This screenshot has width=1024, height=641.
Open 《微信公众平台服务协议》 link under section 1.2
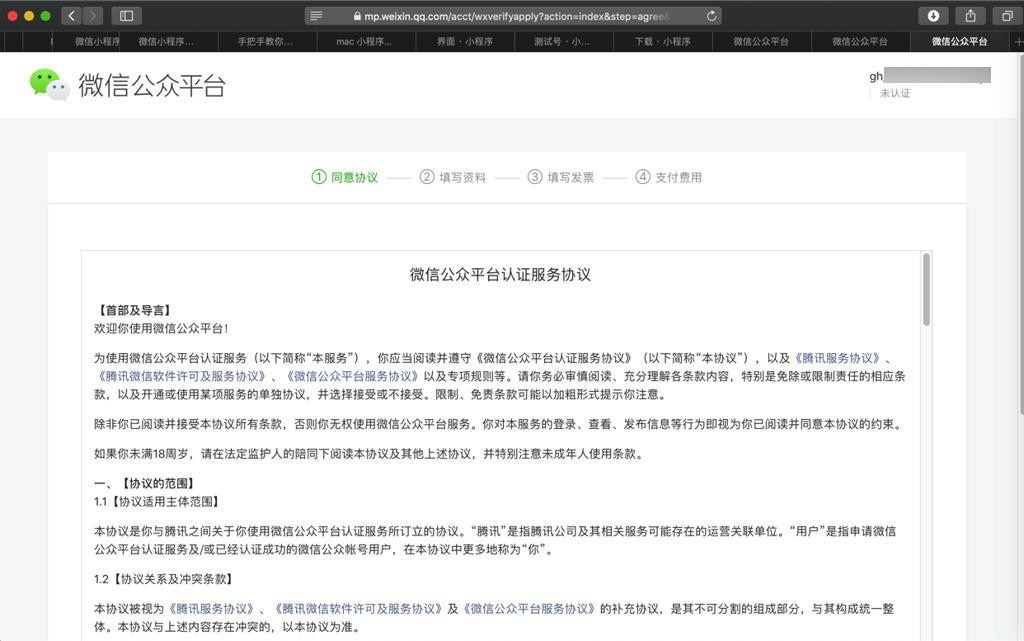pos(529,608)
